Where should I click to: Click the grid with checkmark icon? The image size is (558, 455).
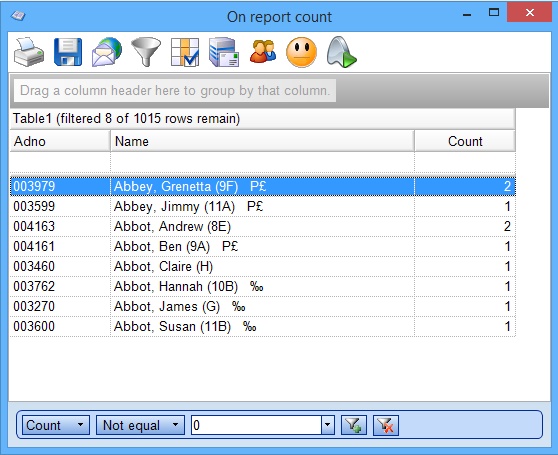click(185, 52)
